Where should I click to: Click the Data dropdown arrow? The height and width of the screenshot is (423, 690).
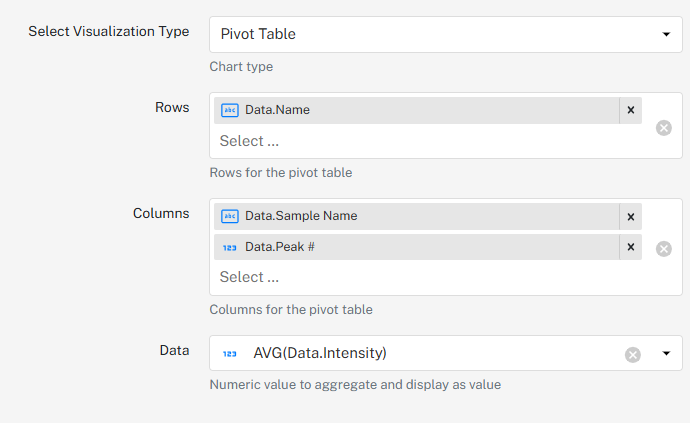666,353
